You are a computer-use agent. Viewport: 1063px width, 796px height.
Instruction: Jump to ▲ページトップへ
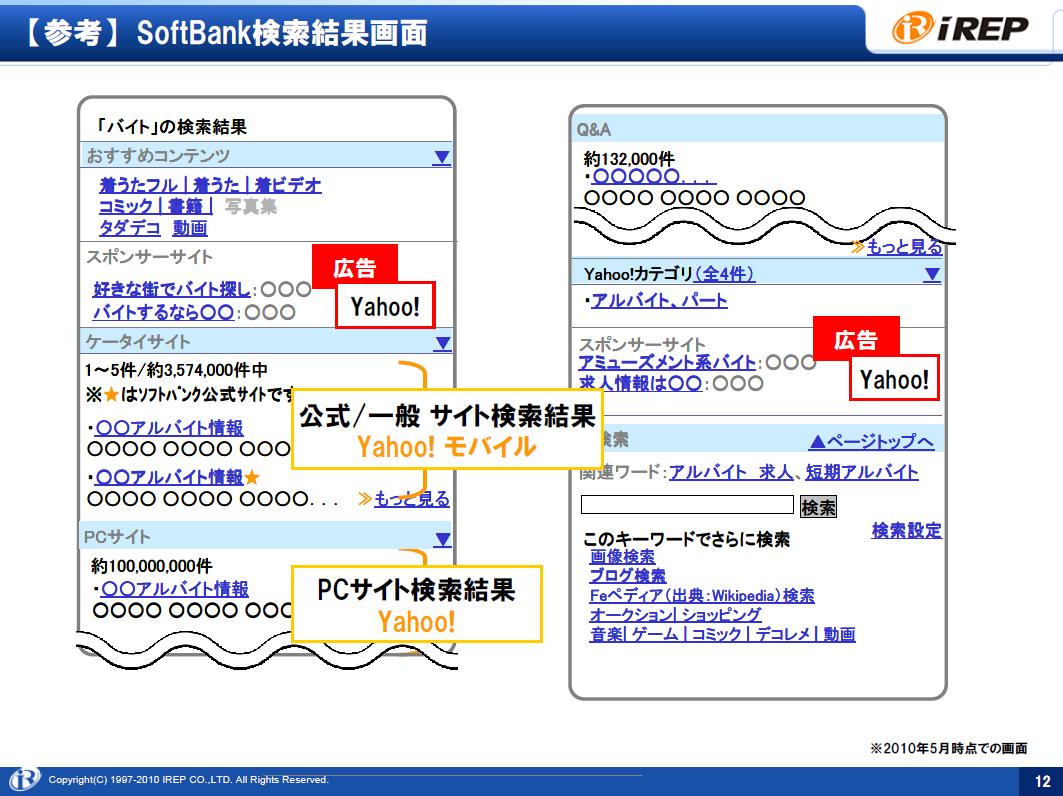872,442
